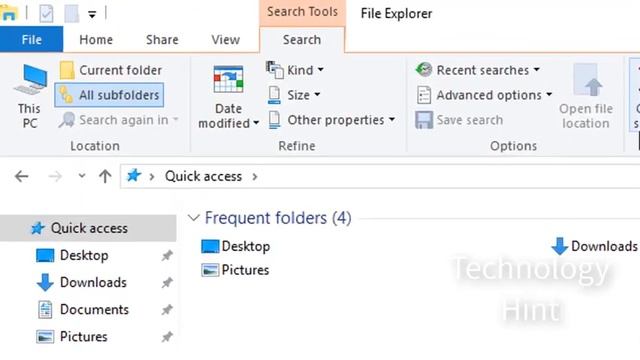
Task: Select Current folder search scope
Action: tap(111, 70)
